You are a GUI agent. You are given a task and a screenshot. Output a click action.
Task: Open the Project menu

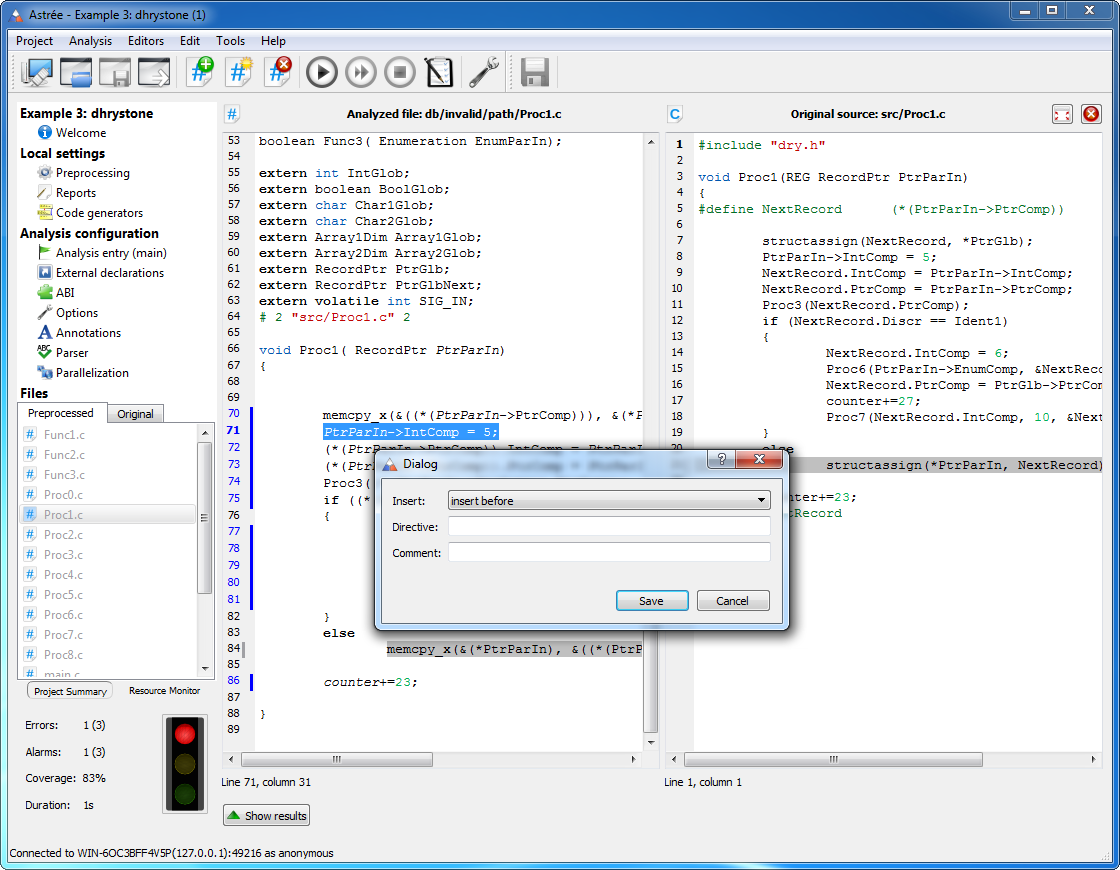pos(34,41)
